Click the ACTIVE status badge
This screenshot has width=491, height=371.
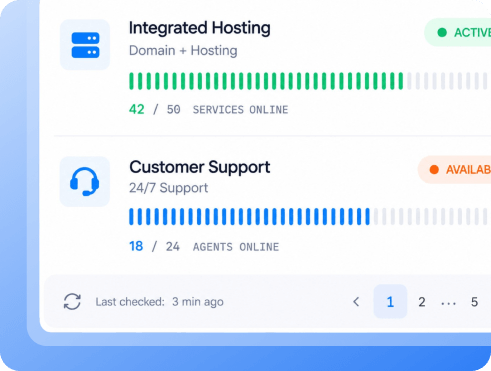[458, 32]
